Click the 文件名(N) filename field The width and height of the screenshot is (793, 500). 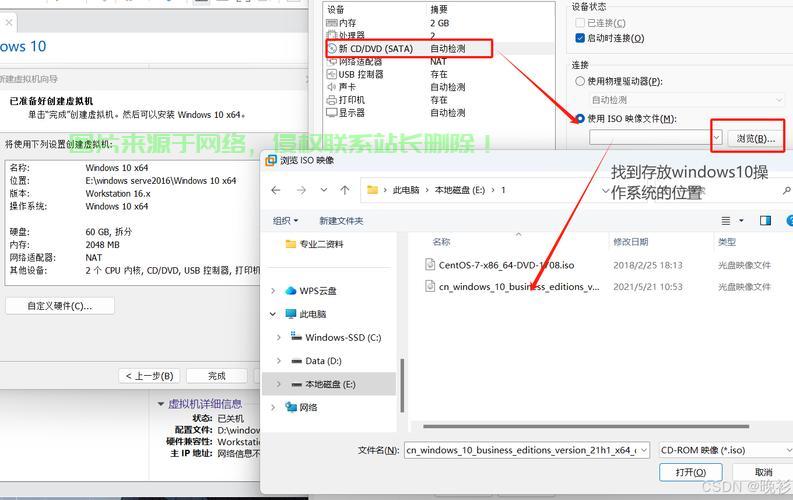[x=526, y=450]
